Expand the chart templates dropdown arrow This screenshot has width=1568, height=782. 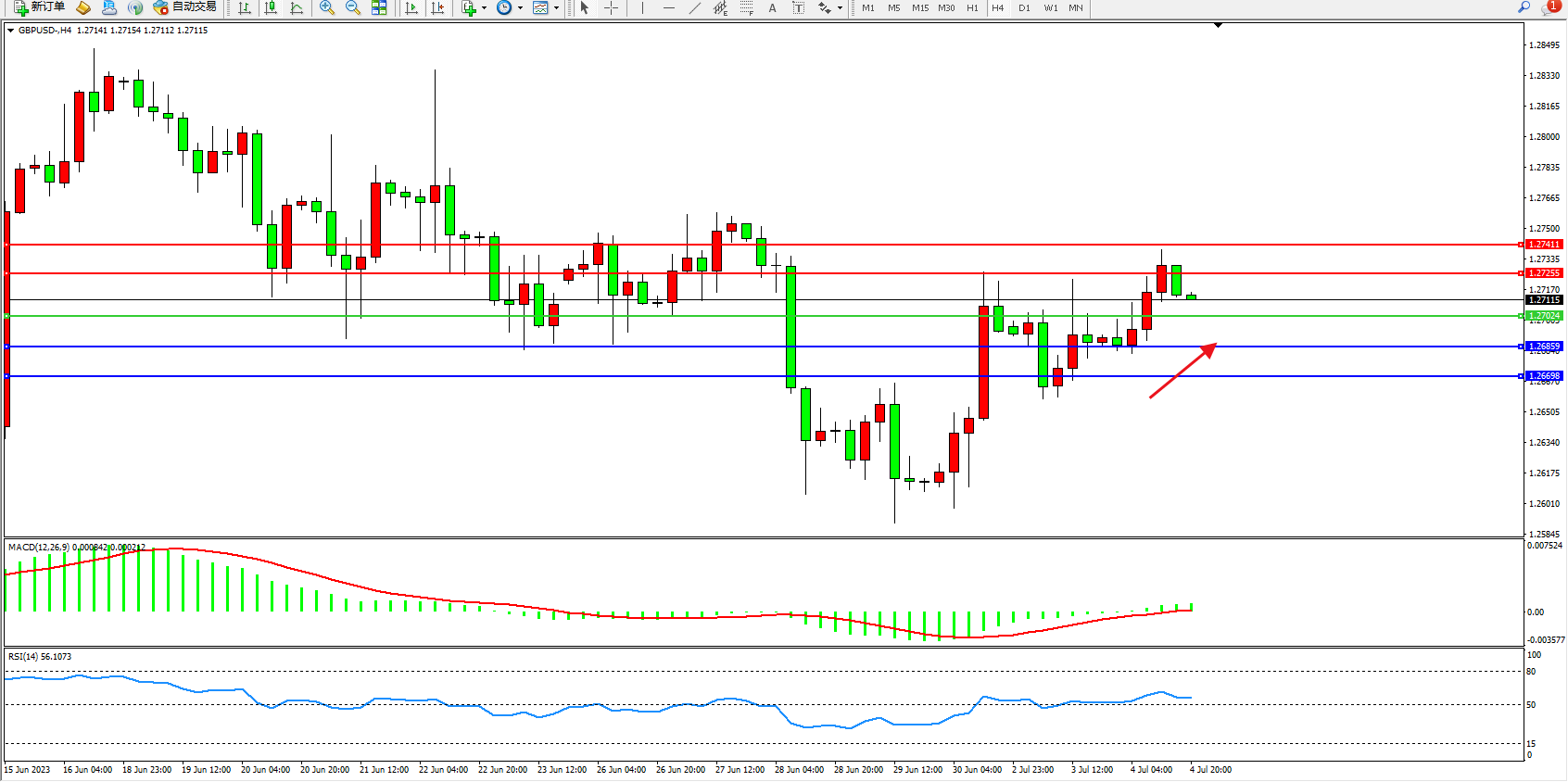pos(556,7)
